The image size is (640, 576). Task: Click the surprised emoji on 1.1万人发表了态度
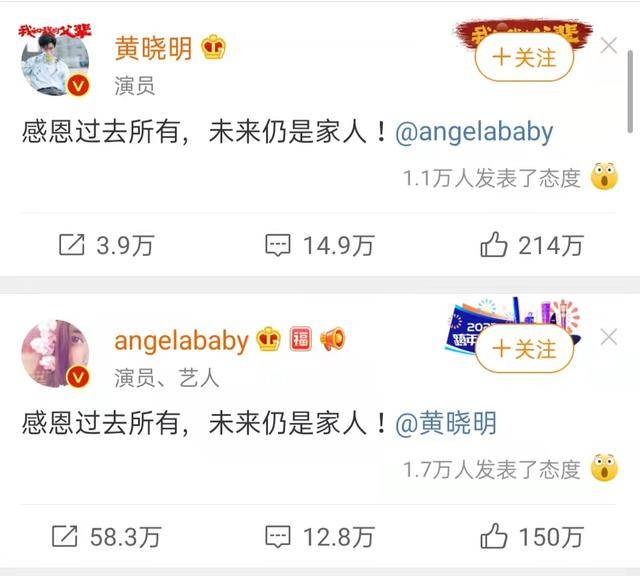[x=604, y=176]
